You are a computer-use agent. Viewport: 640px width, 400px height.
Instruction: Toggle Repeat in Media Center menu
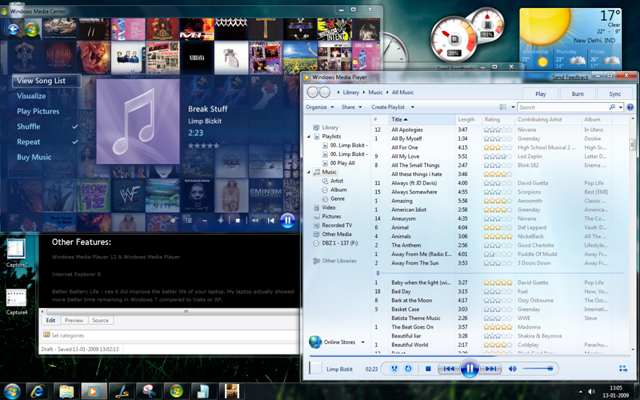[47, 142]
